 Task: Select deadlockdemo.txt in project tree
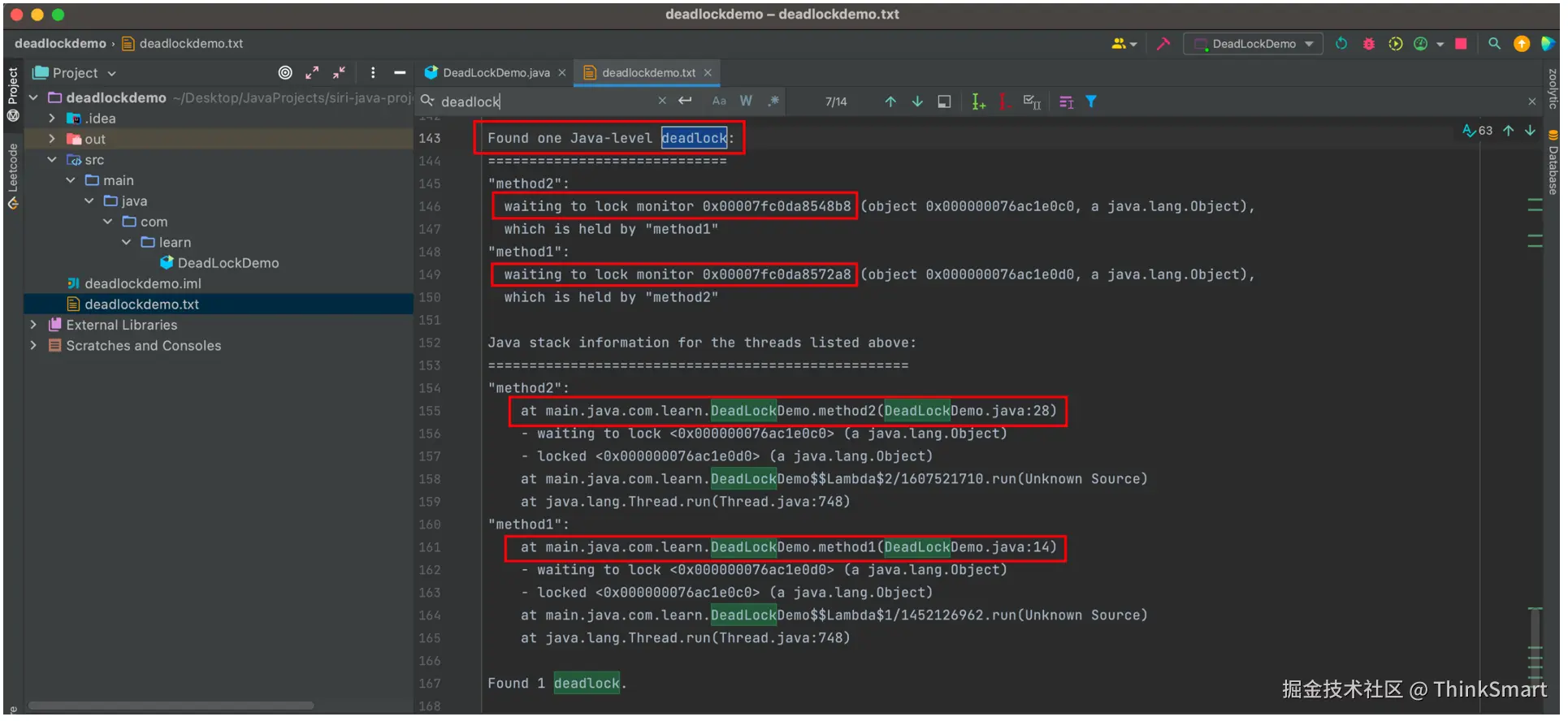click(133, 304)
